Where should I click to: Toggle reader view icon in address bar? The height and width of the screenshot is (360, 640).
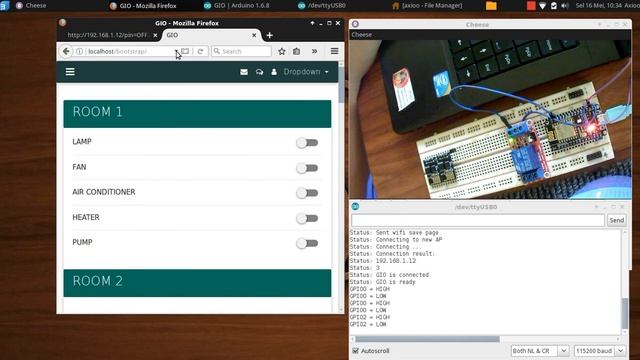[x=185, y=51]
